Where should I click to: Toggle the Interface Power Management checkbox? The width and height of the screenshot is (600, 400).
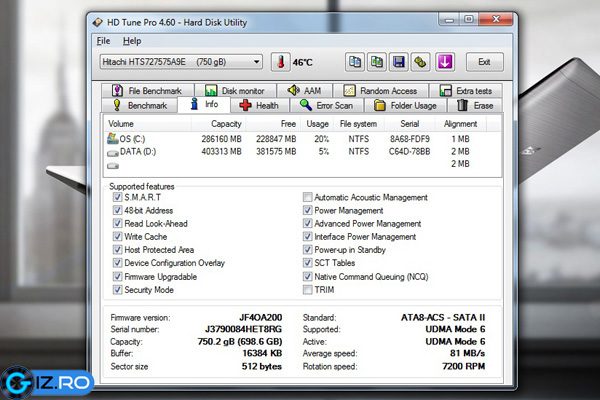(x=307, y=237)
